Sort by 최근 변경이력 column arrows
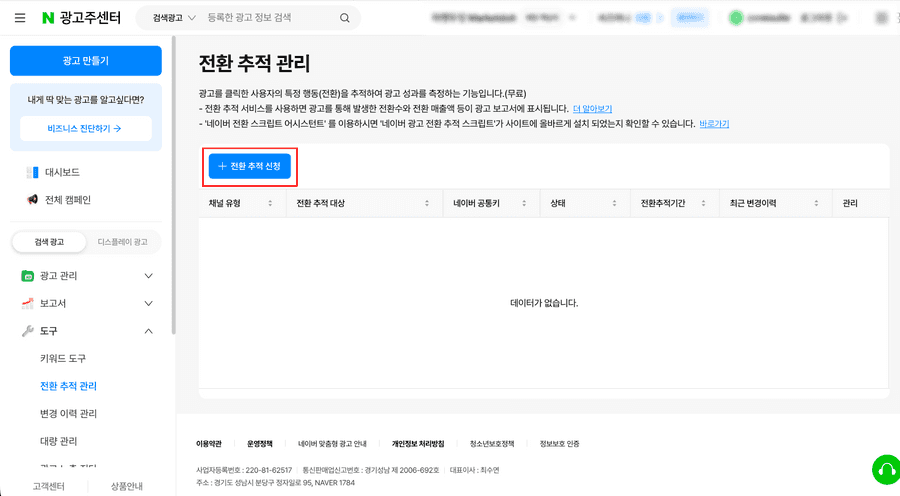The image size is (900, 496). tap(816, 203)
